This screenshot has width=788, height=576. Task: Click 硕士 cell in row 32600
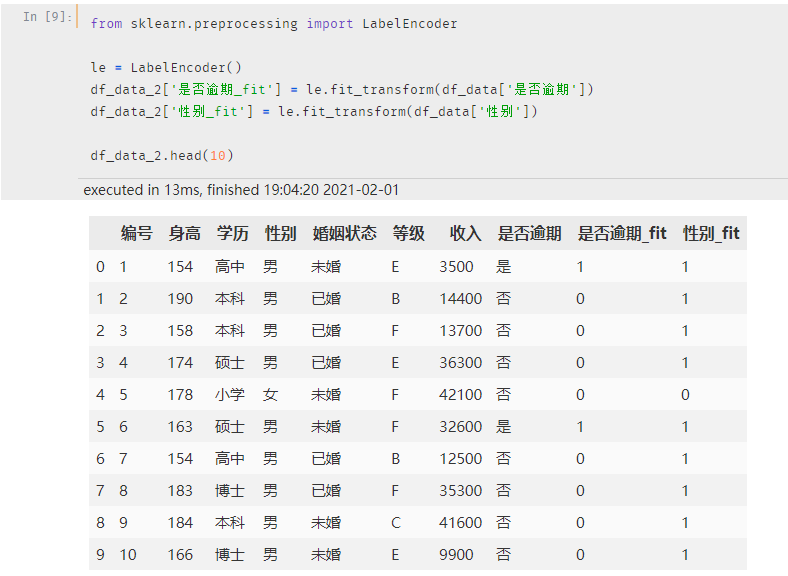(x=230, y=427)
